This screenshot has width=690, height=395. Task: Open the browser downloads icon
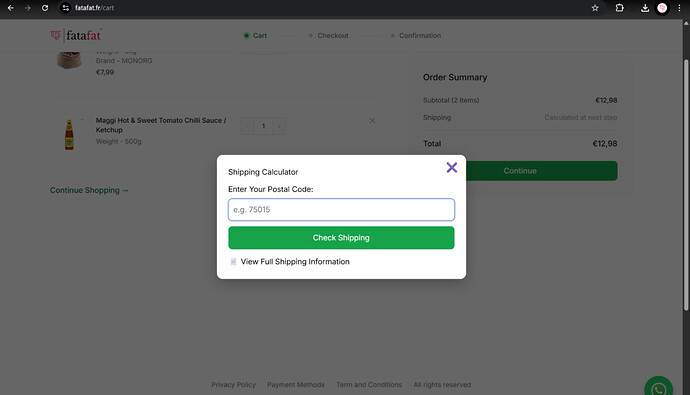645,8
